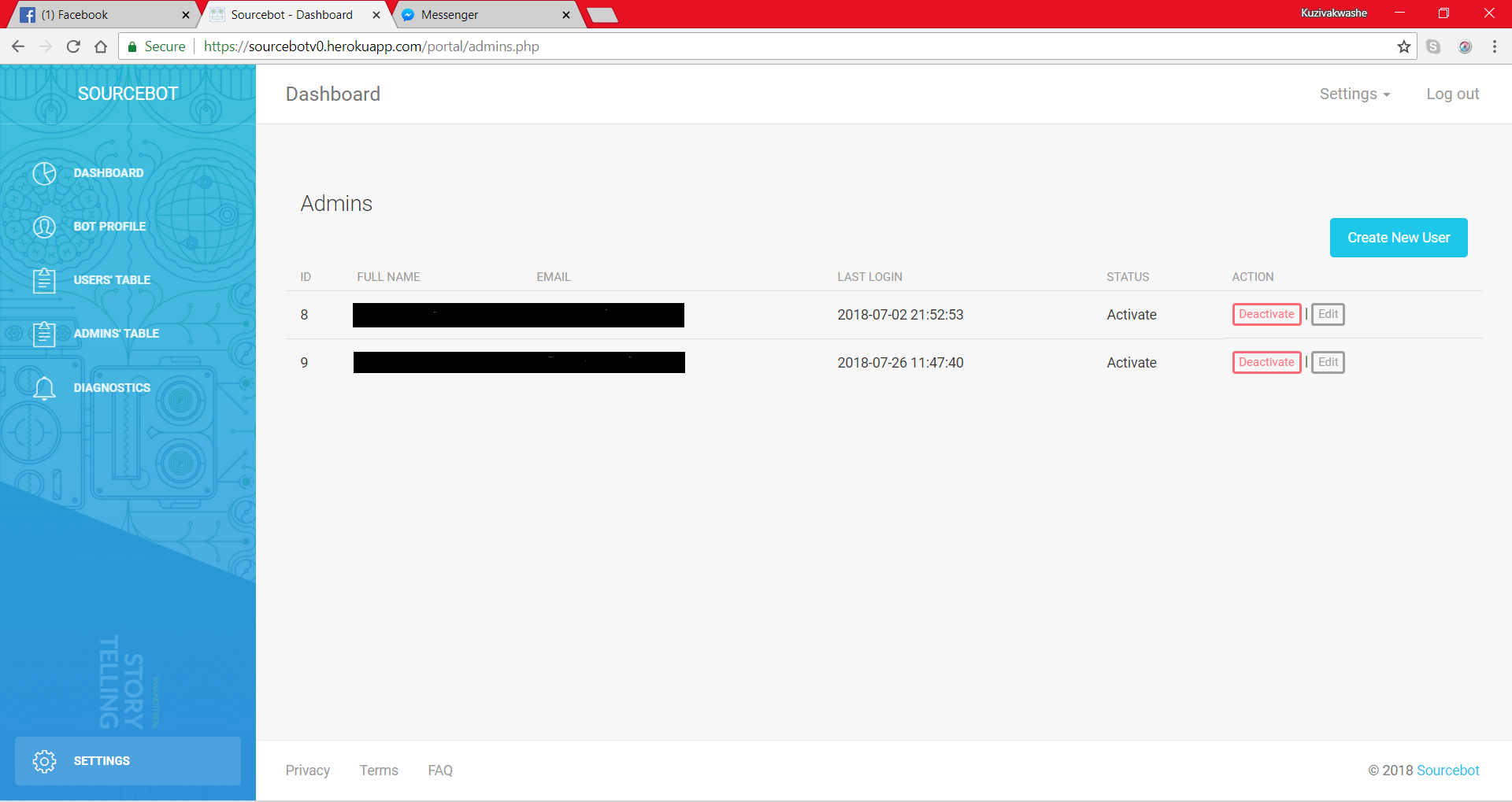Click the ID column header

pos(306,277)
